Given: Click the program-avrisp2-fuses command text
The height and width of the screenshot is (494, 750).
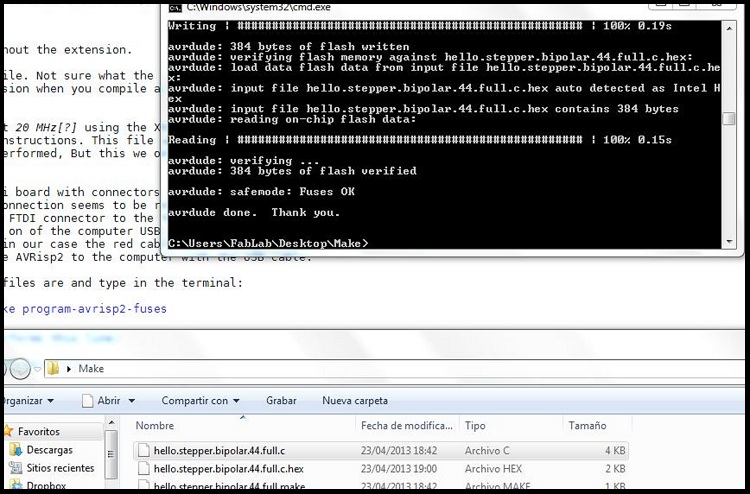Looking at the screenshot, I should [94, 309].
